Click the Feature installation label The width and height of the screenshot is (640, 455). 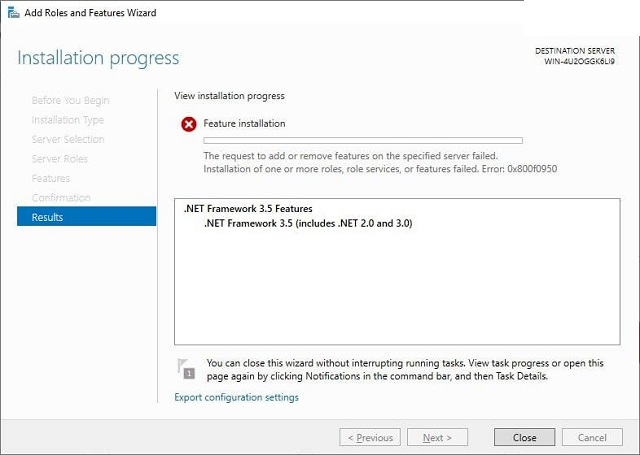[244, 124]
